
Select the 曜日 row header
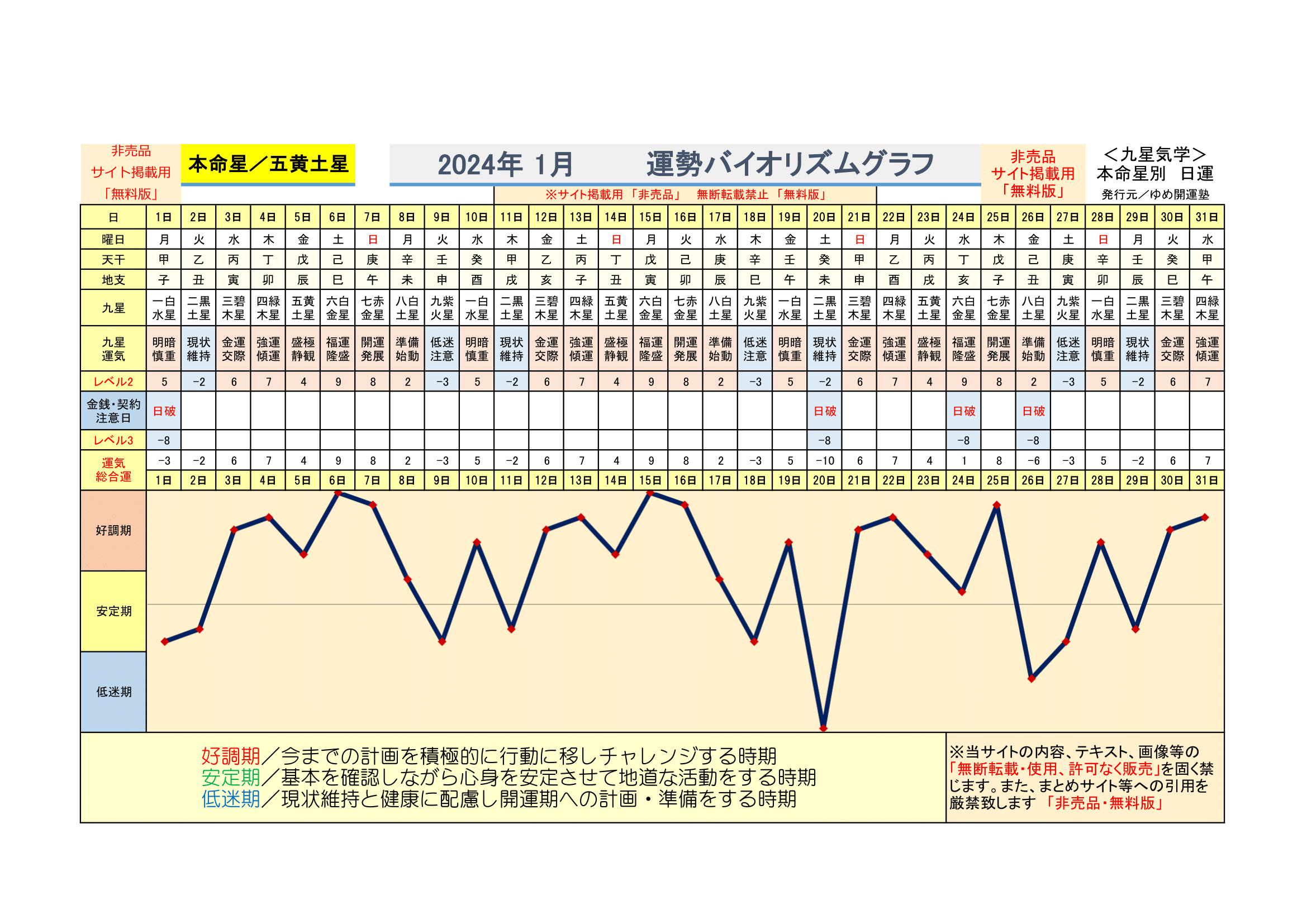(113, 240)
